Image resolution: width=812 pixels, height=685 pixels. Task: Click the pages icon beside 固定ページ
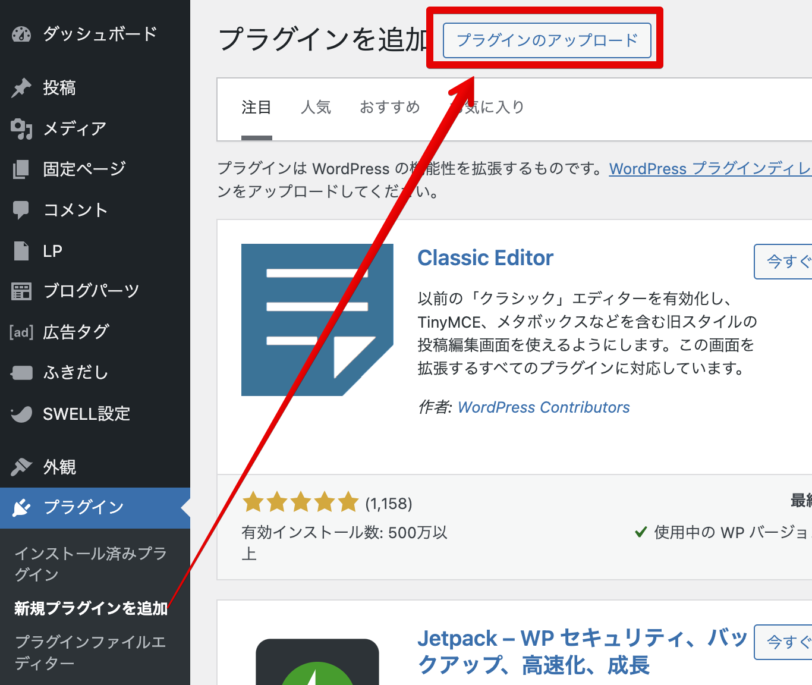21,169
